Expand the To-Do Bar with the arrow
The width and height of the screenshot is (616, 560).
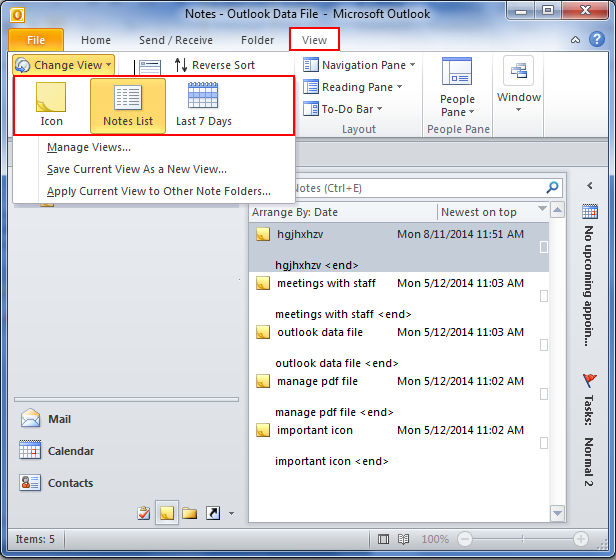click(x=589, y=185)
